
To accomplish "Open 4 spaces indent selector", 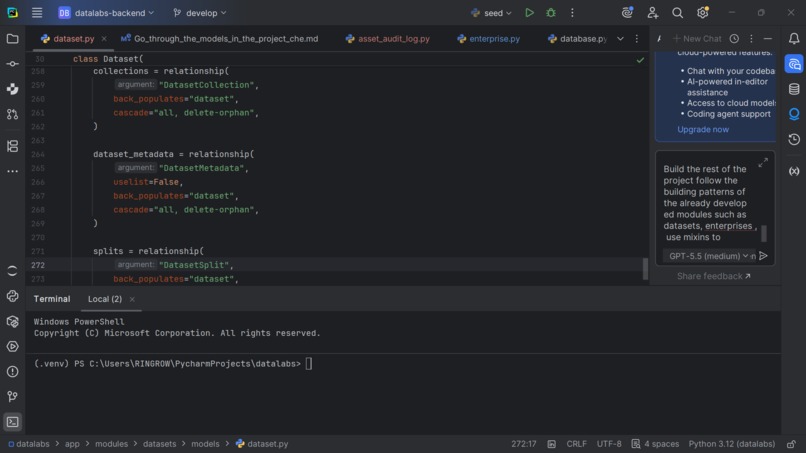I will click(x=655, y=444).
